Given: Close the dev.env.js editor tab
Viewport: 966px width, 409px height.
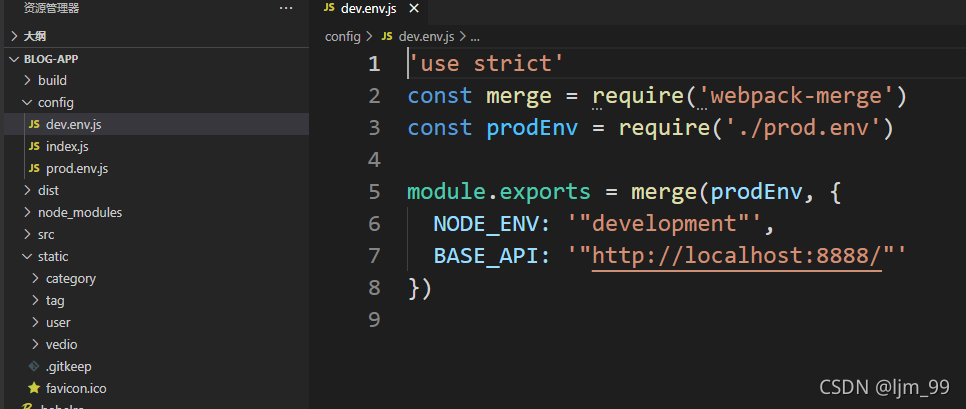Looking at the screenshot, I should [414, 8].
